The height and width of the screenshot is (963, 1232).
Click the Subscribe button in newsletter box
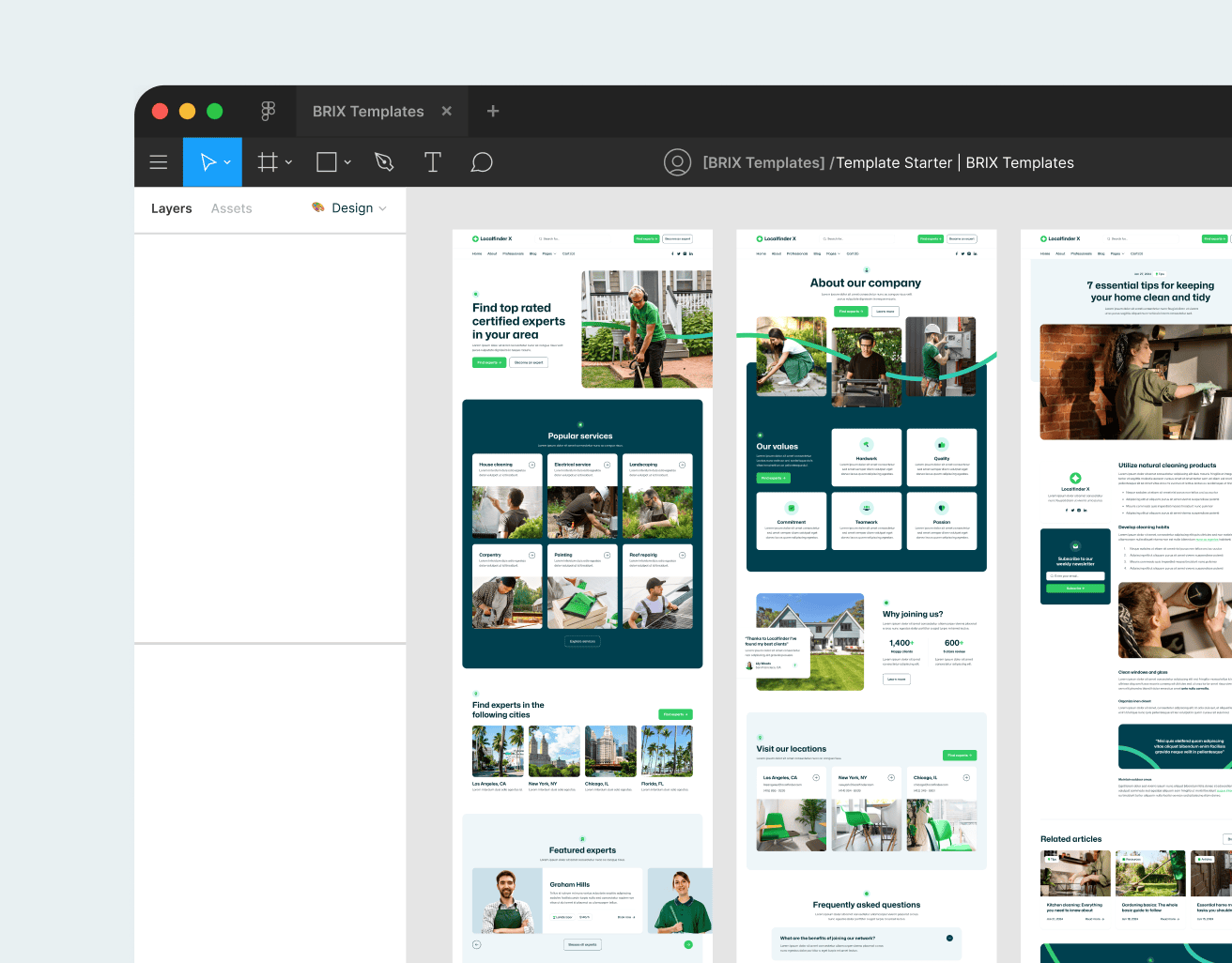point(1075,588)
